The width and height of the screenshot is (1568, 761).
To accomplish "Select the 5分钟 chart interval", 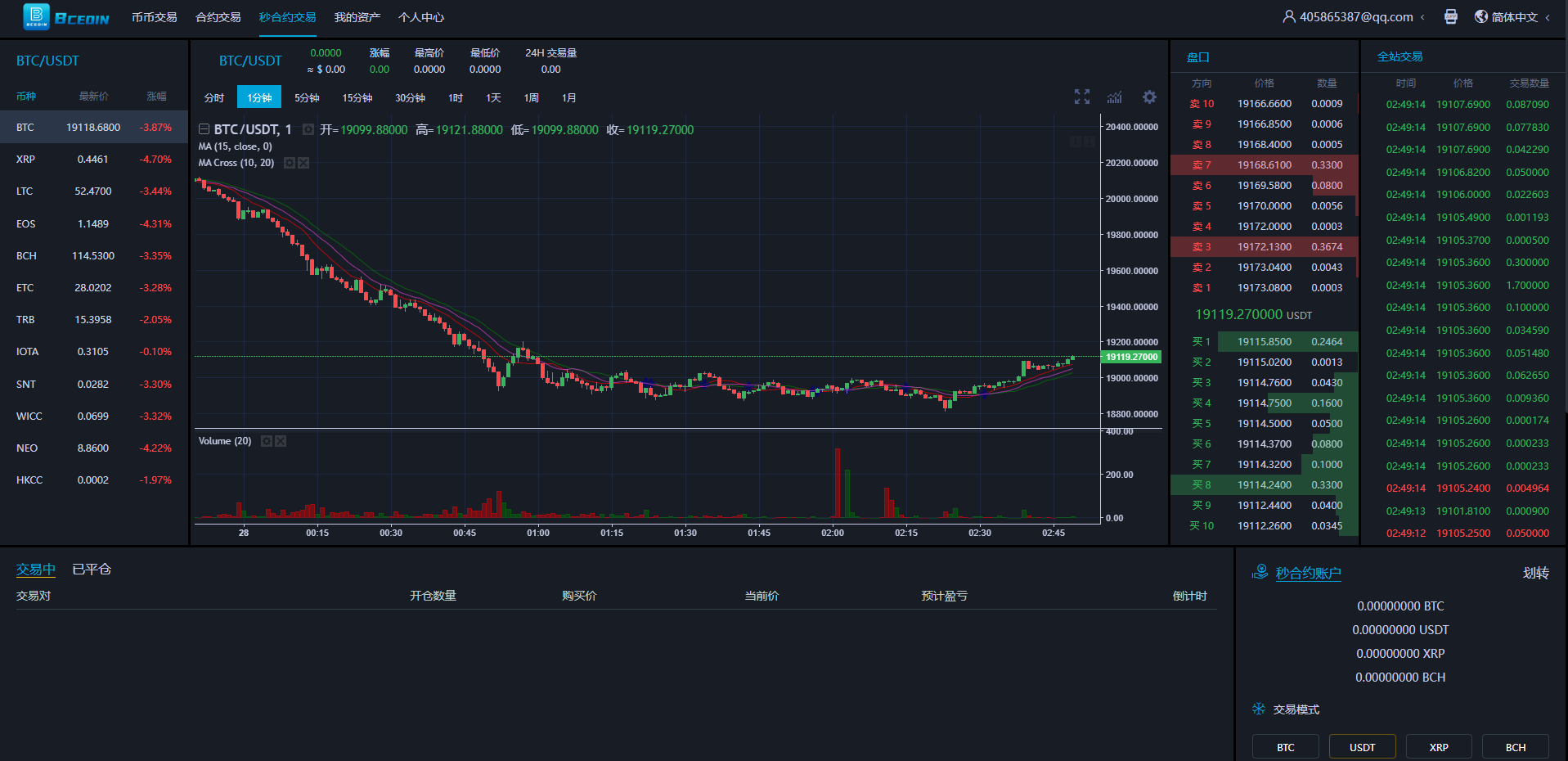I will click(307, 98).
